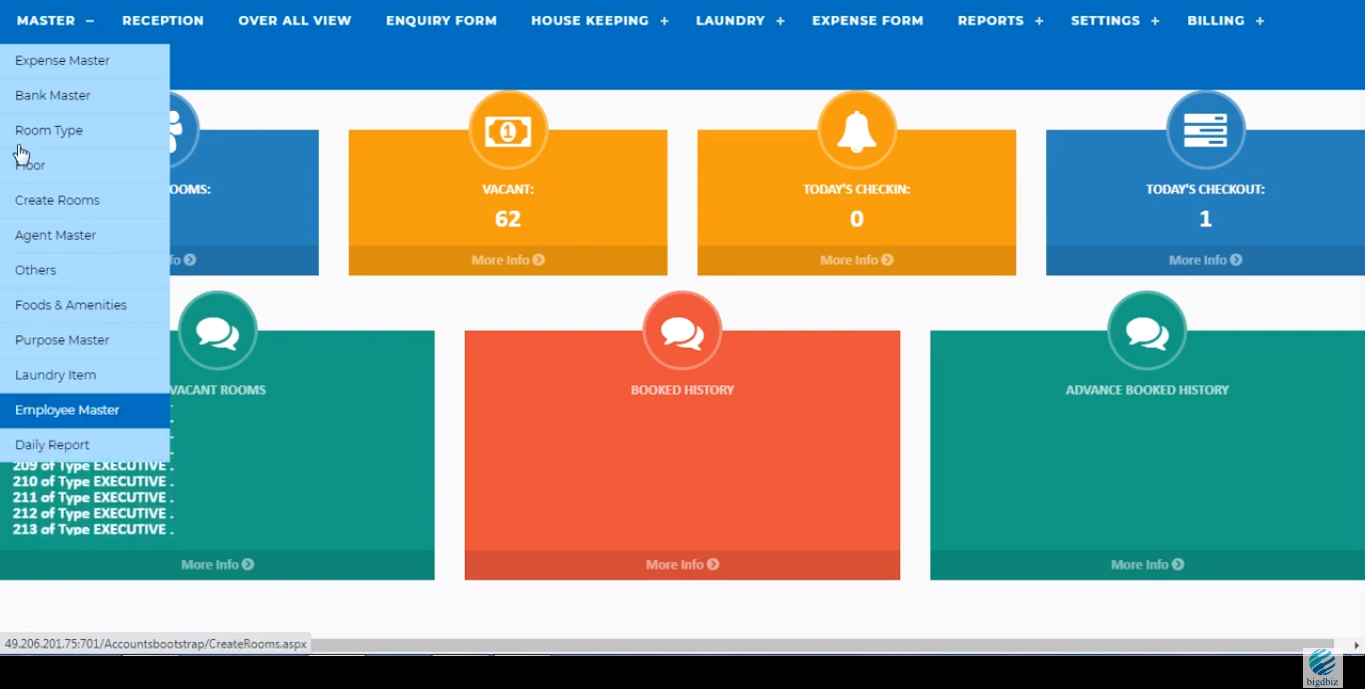Screen dimensions: 1365x689
Task: Click the Today's Checkout count 1
Action: (x=1205, y=219)
